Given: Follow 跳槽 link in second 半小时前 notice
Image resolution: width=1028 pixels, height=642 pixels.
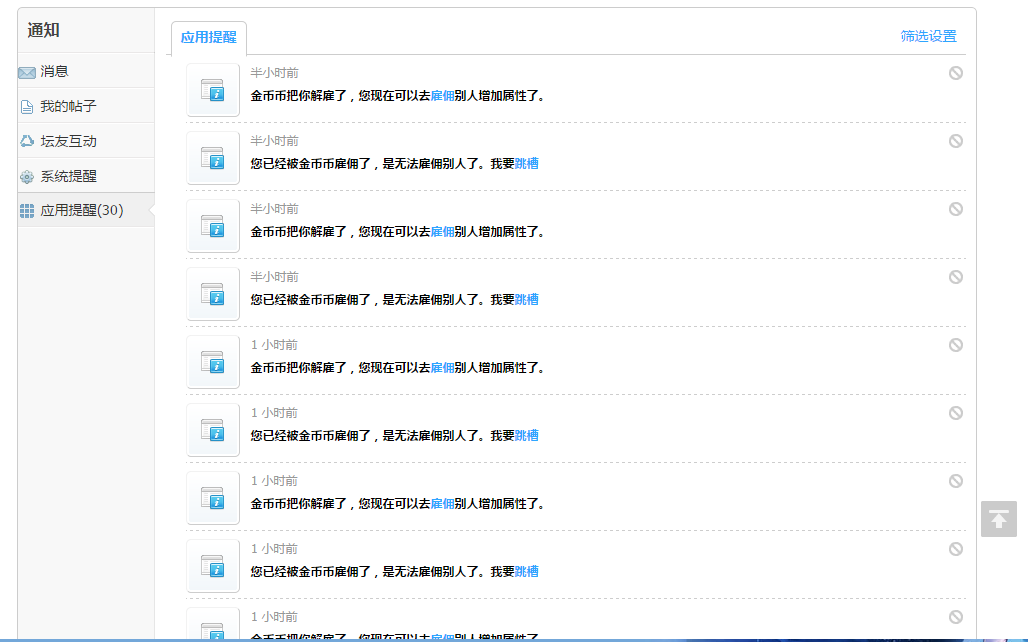Looking at the screenshot, I should point(526,300).
